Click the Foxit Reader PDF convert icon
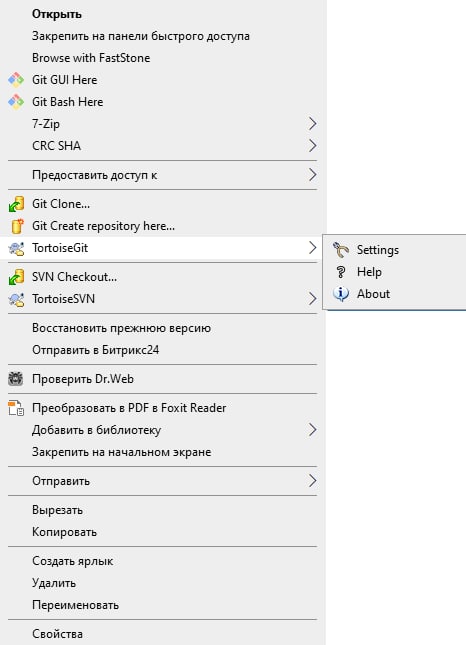Viewport: 466px width, 645px height. [16, 408]
